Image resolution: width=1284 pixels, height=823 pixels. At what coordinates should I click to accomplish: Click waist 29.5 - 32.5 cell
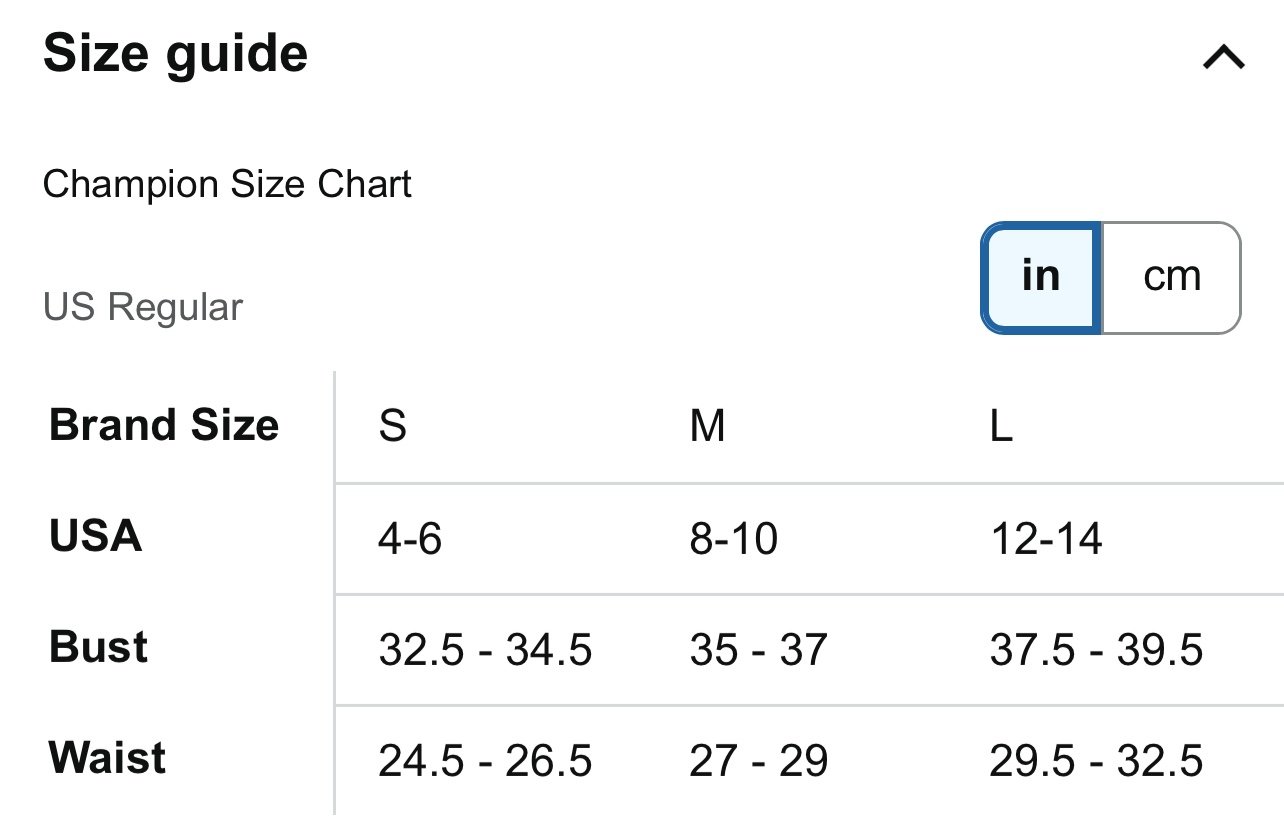click(1096, 763)
